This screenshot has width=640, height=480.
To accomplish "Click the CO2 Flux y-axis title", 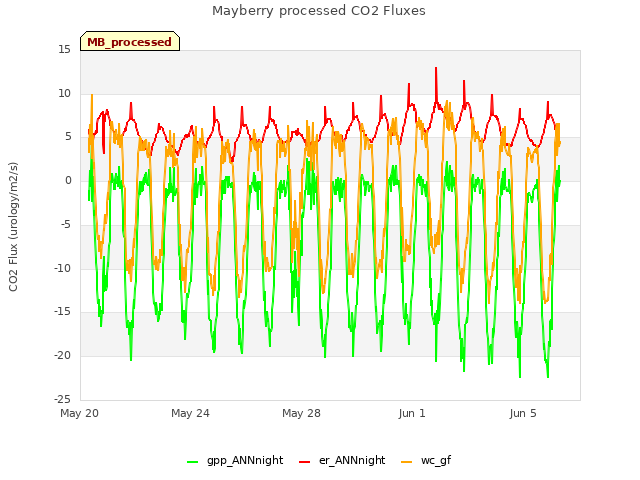I will 13,227.
